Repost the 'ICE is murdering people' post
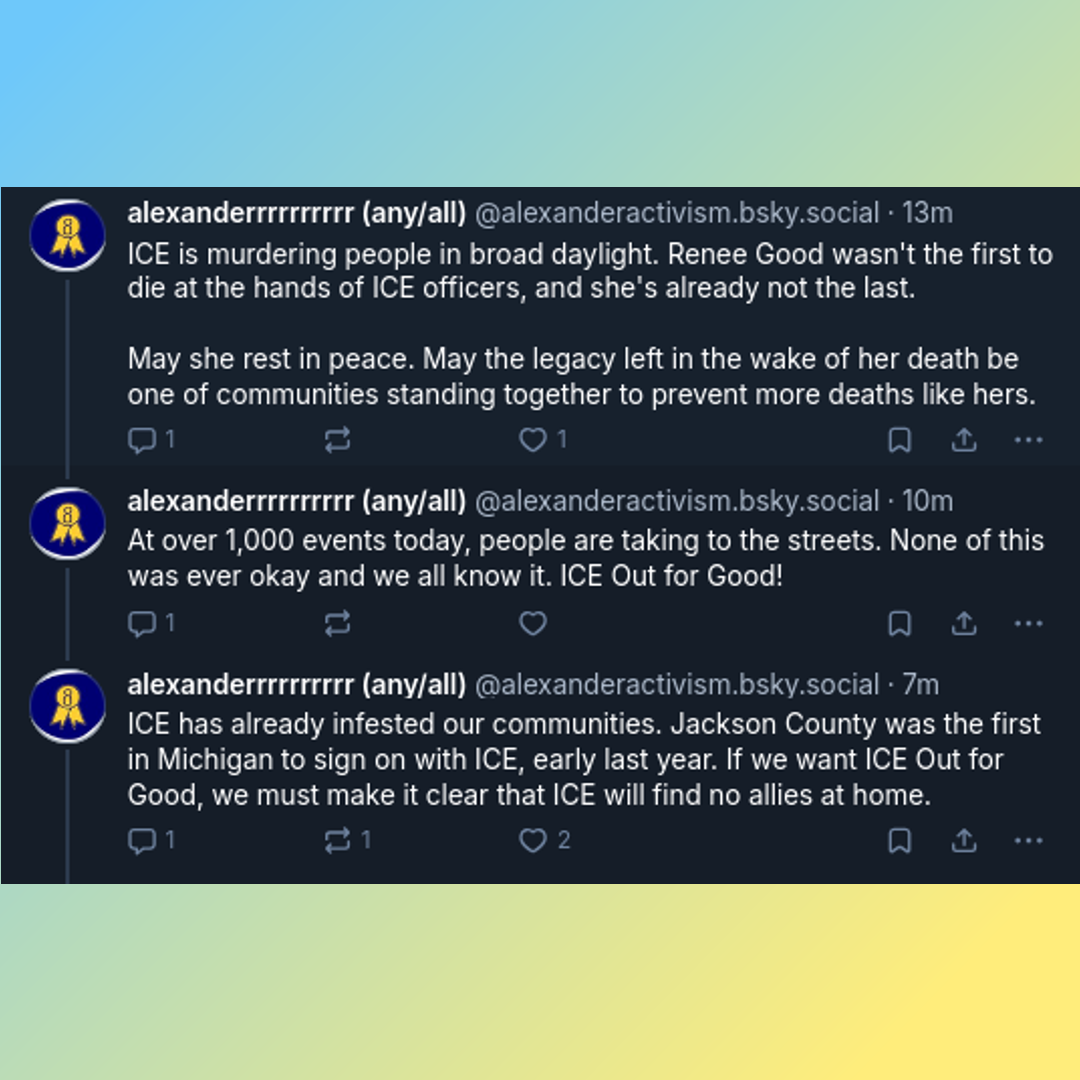The height and width of the screenshot is (1080, 1080). tap(338, 440)
